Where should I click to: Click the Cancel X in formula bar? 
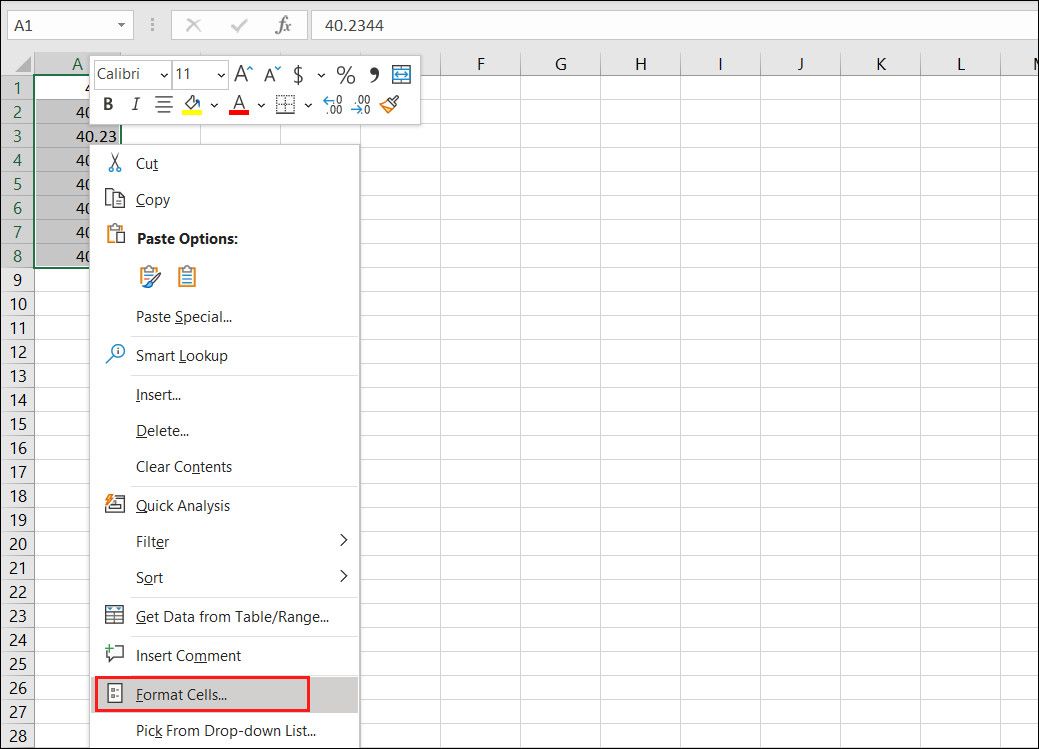point(193,25)
